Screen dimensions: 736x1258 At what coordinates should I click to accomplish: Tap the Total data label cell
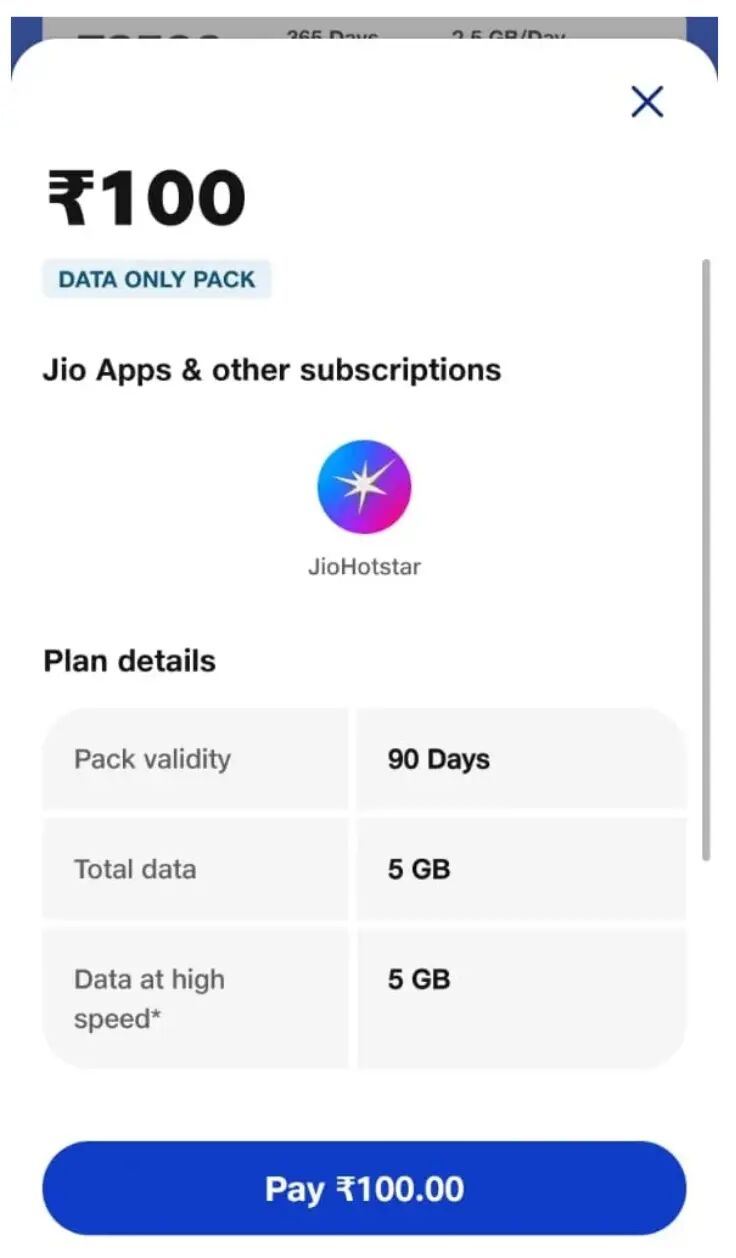click(x=135, y=869)
